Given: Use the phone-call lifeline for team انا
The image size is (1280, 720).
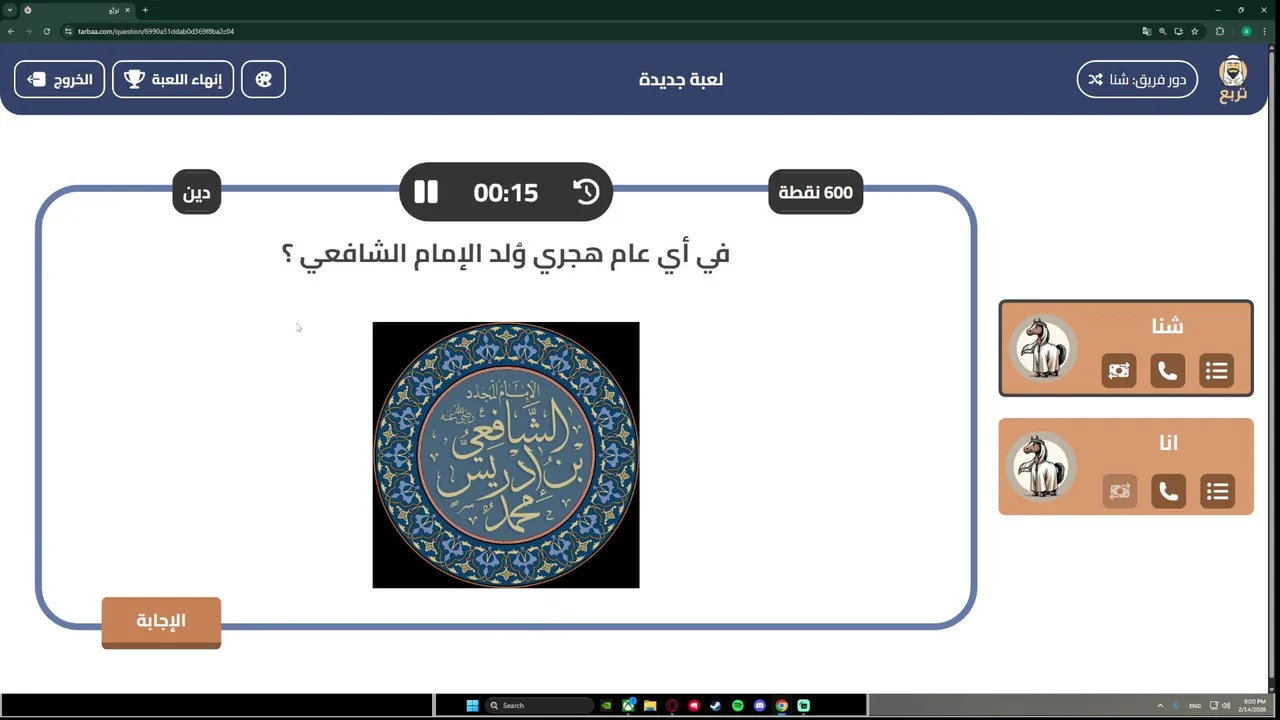Looking at the screenshot, I should (x=1168, y=491).
